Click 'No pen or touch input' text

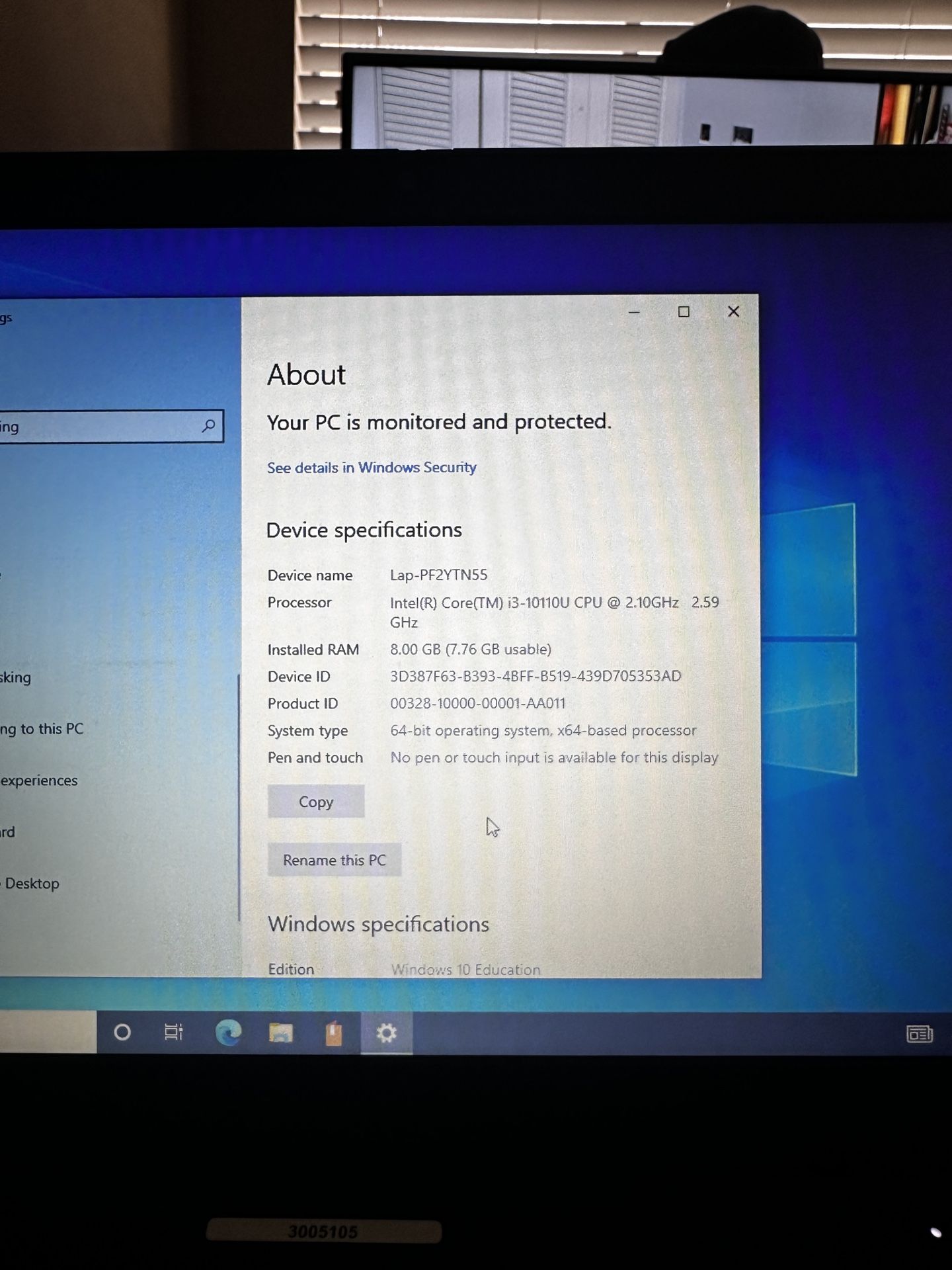click(x=554, y=757)
